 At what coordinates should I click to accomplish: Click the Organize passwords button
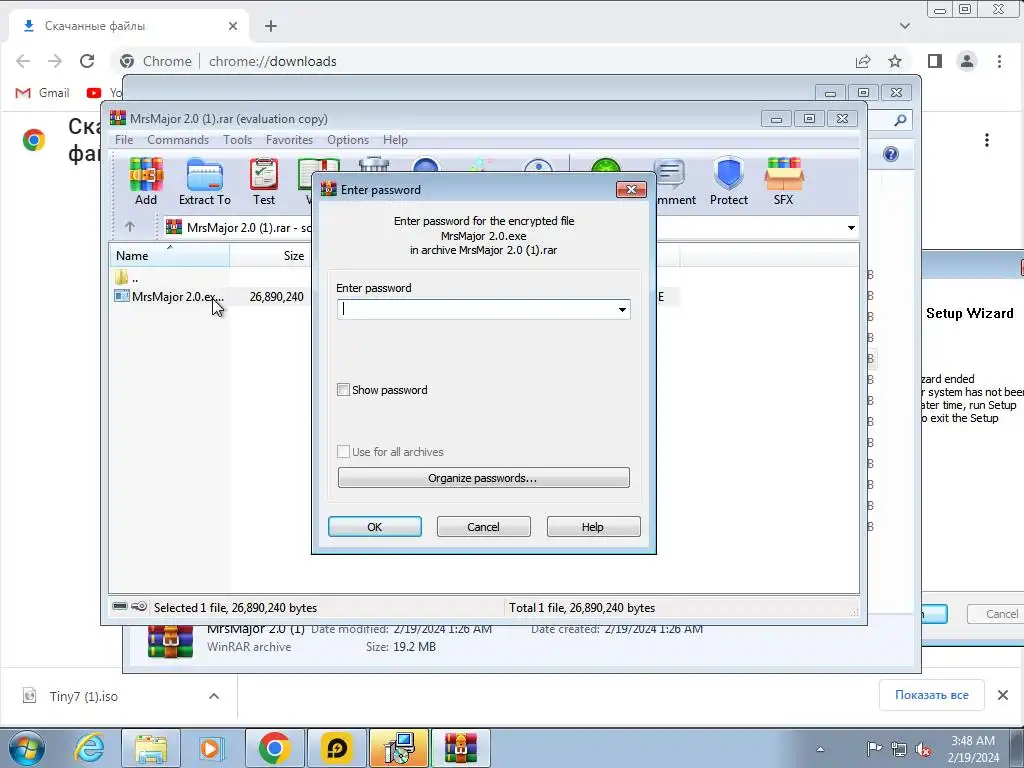click(x=483, y=477)
